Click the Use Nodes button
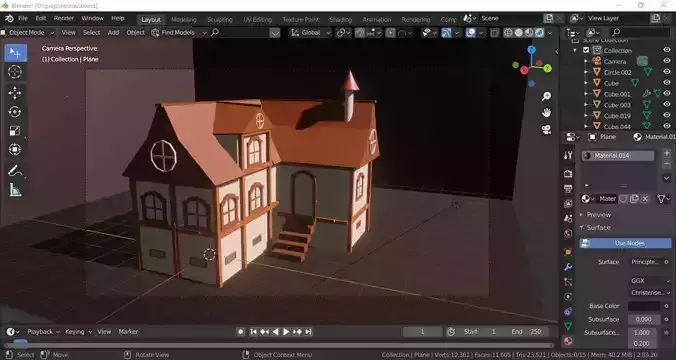This screenshot has width=676, height=360. point(625,244)
